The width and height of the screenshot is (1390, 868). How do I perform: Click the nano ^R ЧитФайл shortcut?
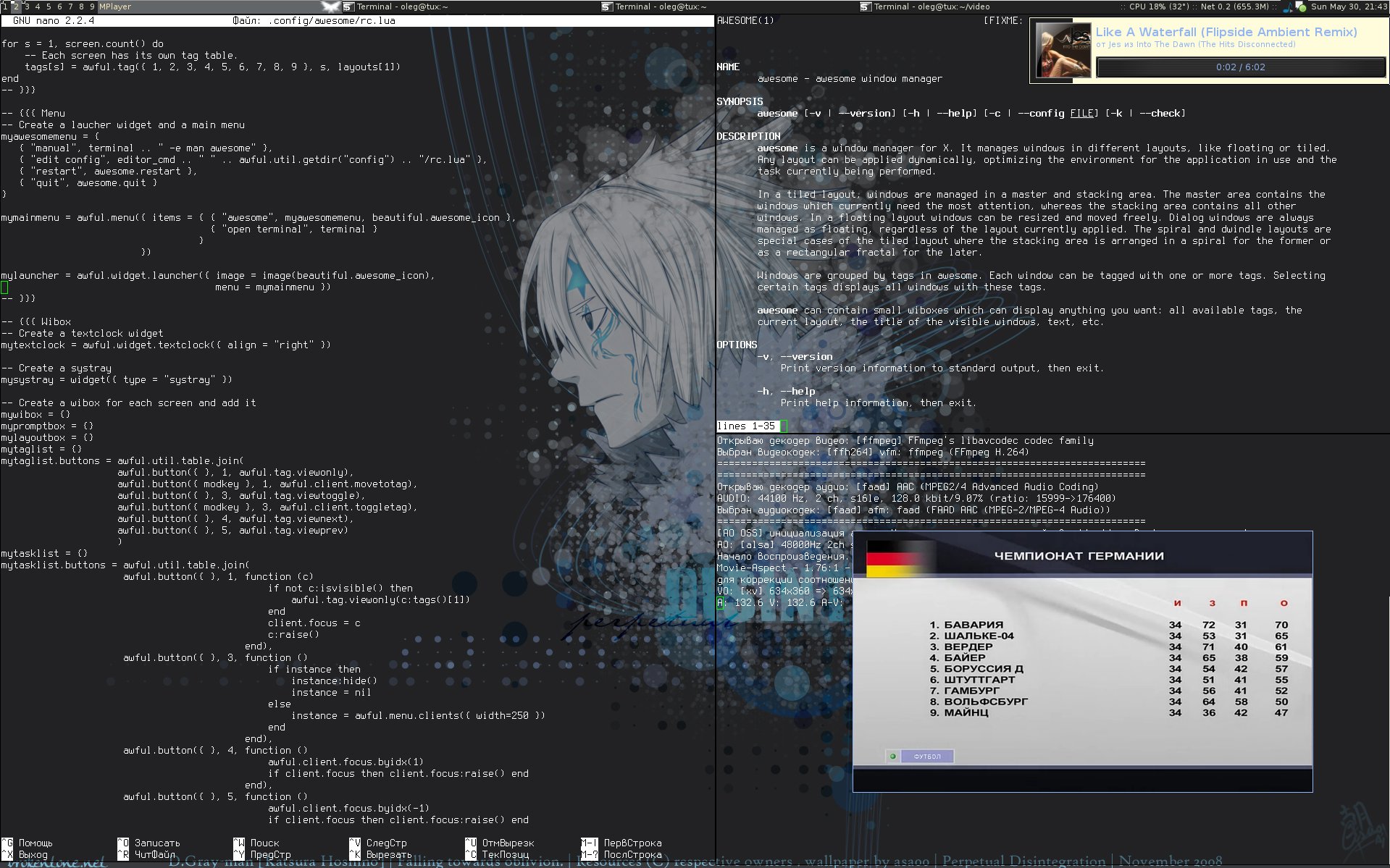point(146,854)
